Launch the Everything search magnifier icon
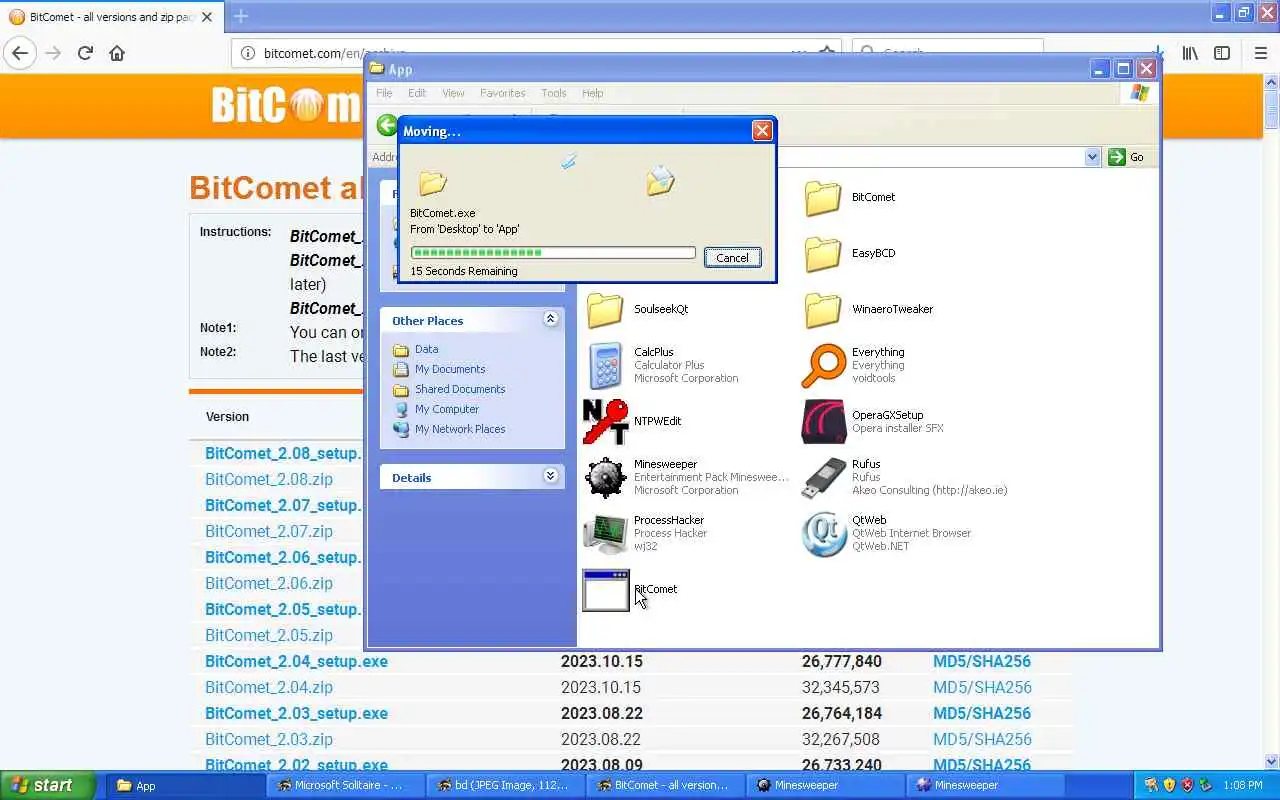The height and width of the screenshot is (800, 1280). [x=824, y=365]
